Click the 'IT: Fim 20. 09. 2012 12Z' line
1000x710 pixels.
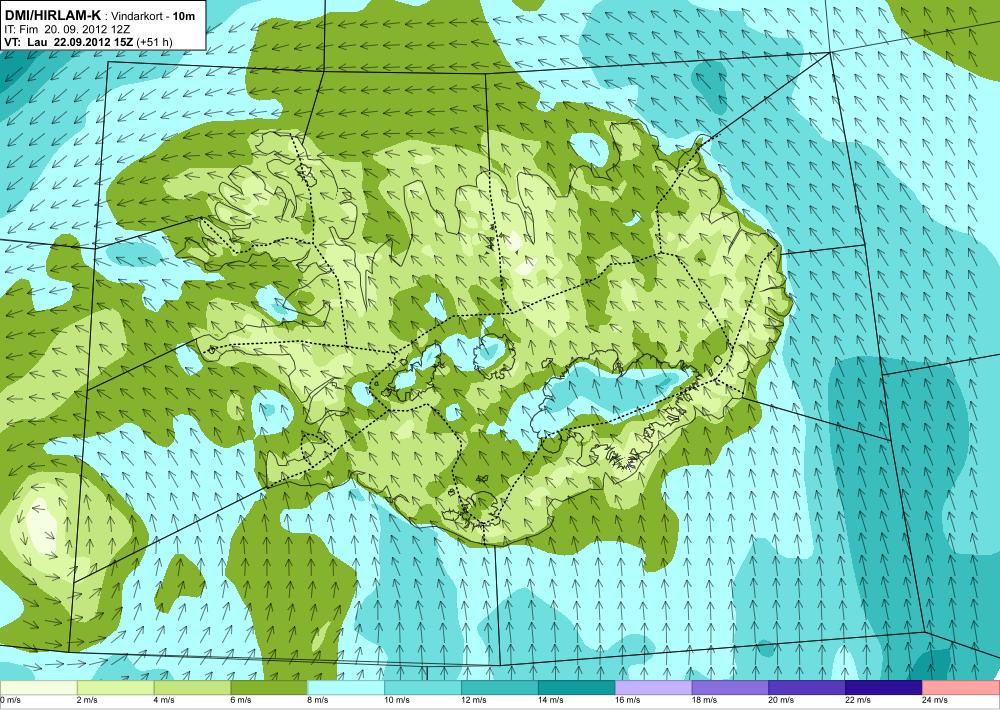68,29
